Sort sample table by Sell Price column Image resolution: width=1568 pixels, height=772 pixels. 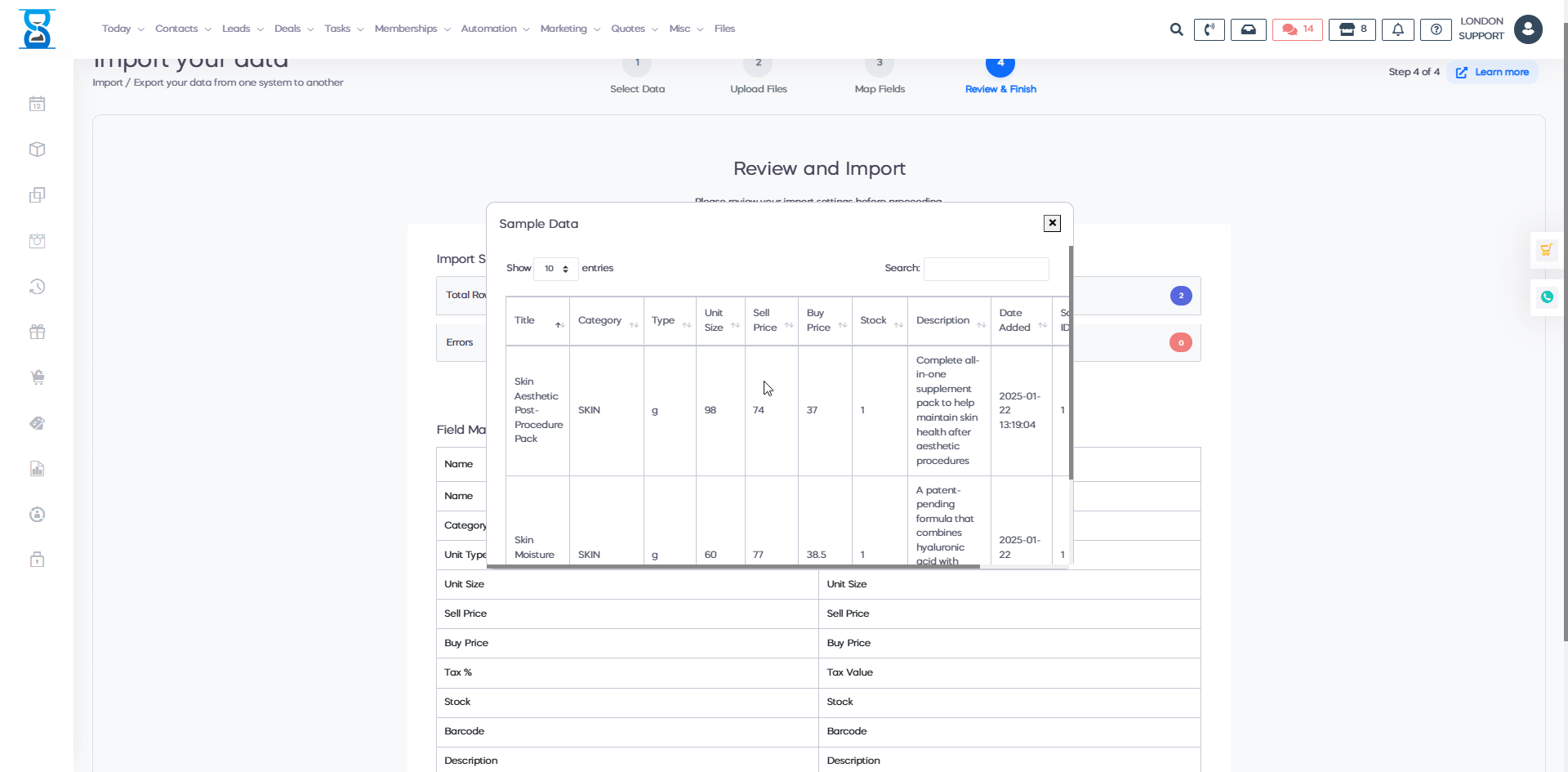tap(771, 320)
